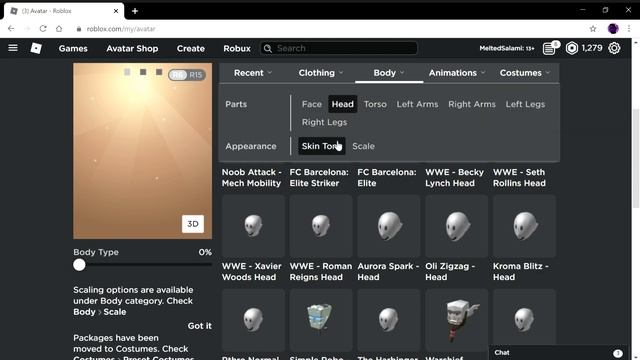The image size is (640, 360).
Task: Go to the Avatar Shop
Action: 132,48
